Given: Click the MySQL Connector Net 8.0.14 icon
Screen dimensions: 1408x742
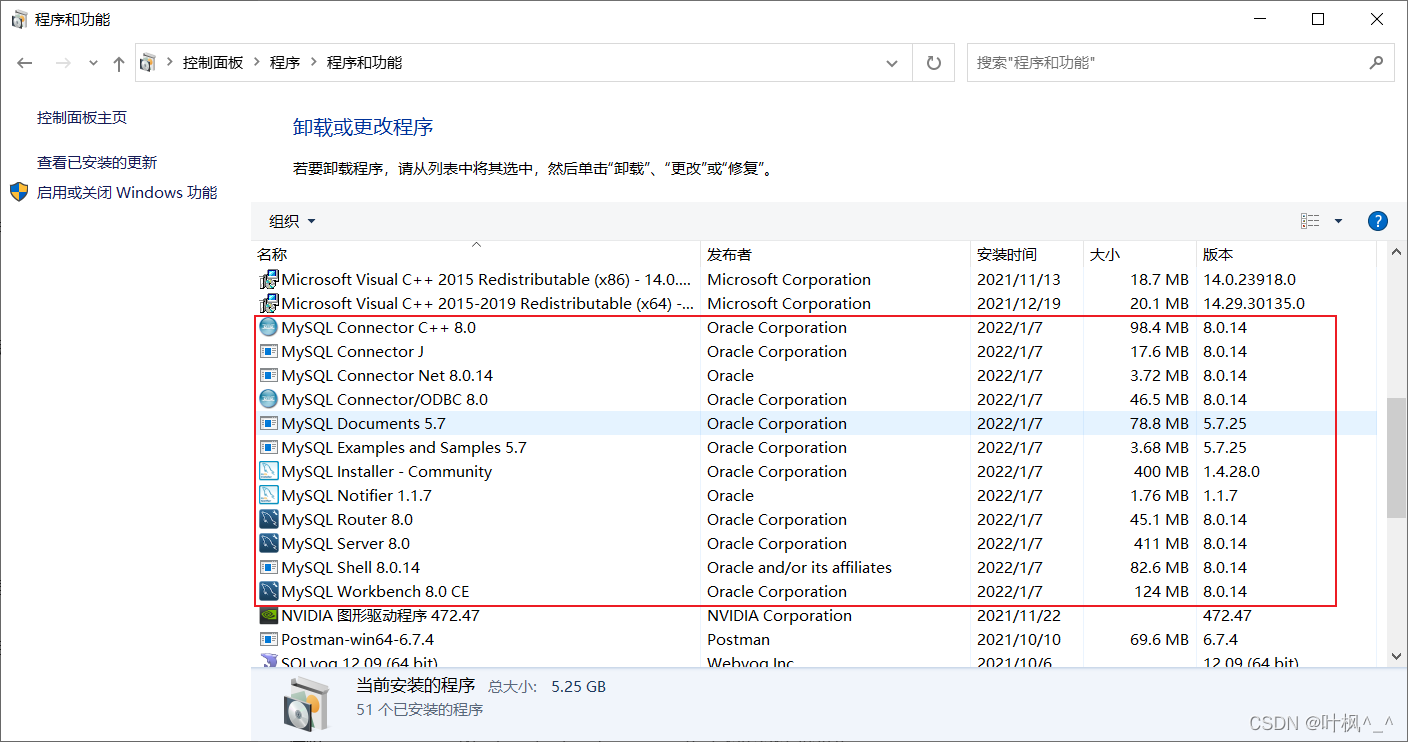Looking at the screenshot, I should pos(268,375).
